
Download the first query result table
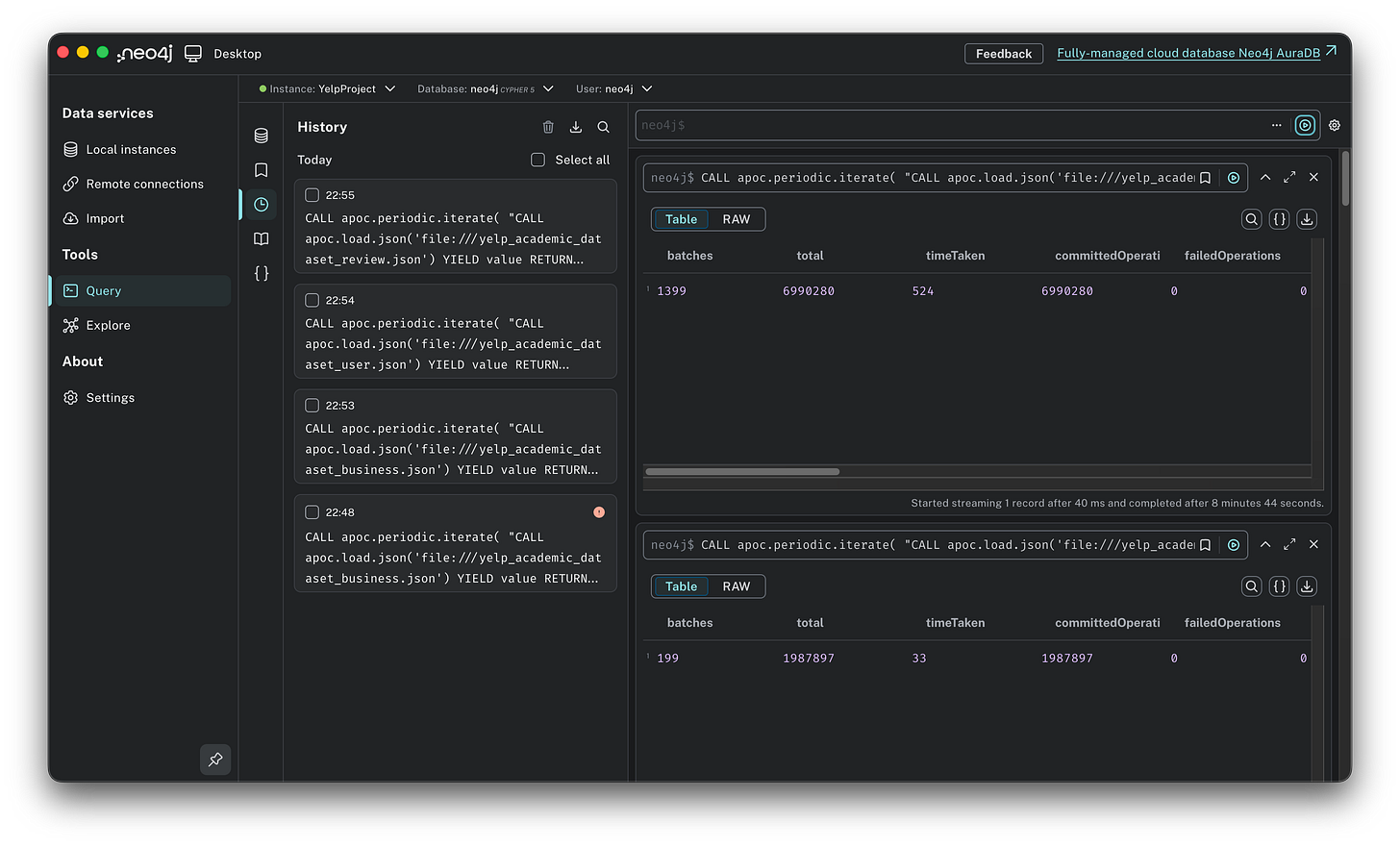1307,219
